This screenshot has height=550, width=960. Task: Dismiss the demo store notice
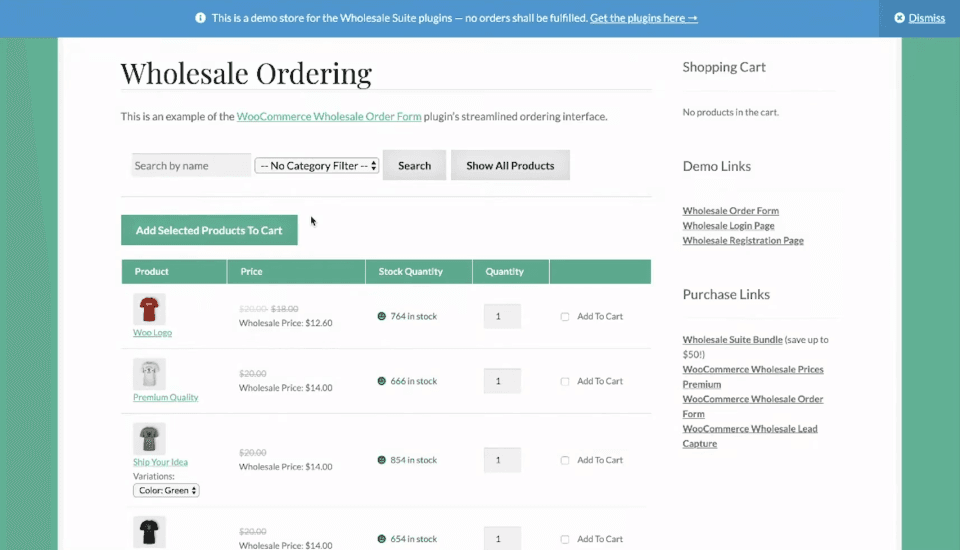click(919, 18)
